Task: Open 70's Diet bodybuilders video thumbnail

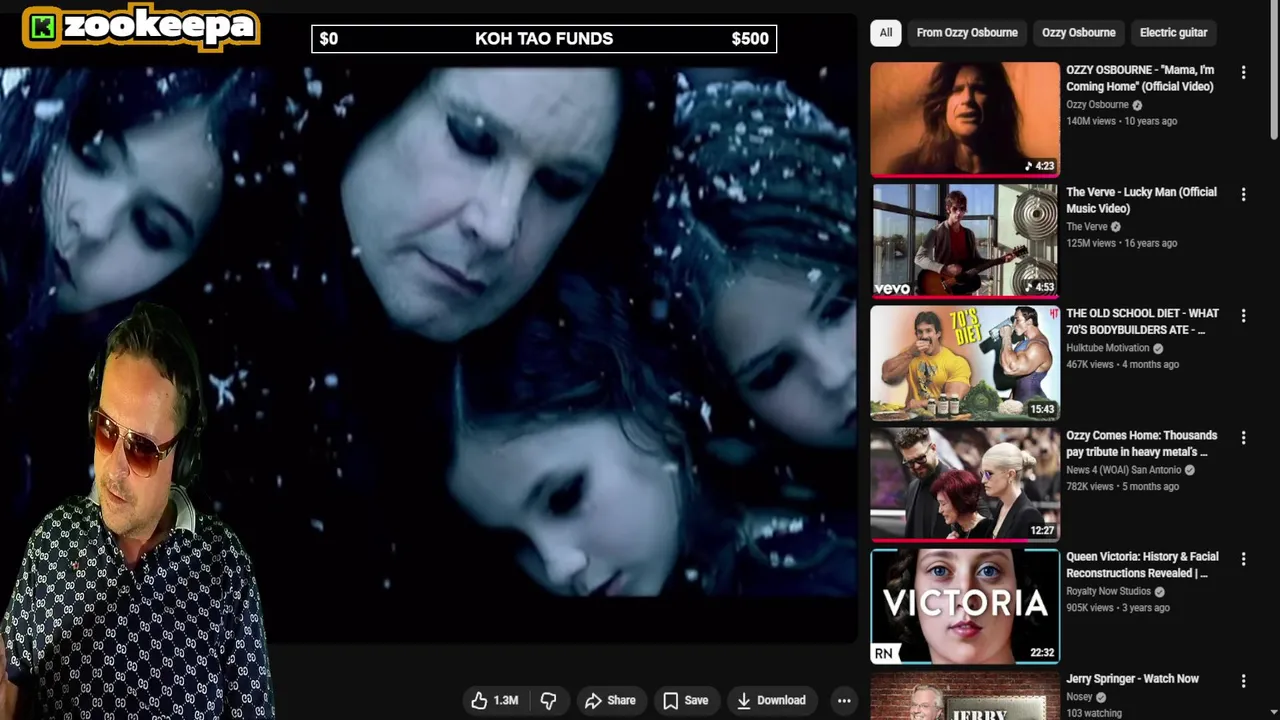Action: pos(965,363)
